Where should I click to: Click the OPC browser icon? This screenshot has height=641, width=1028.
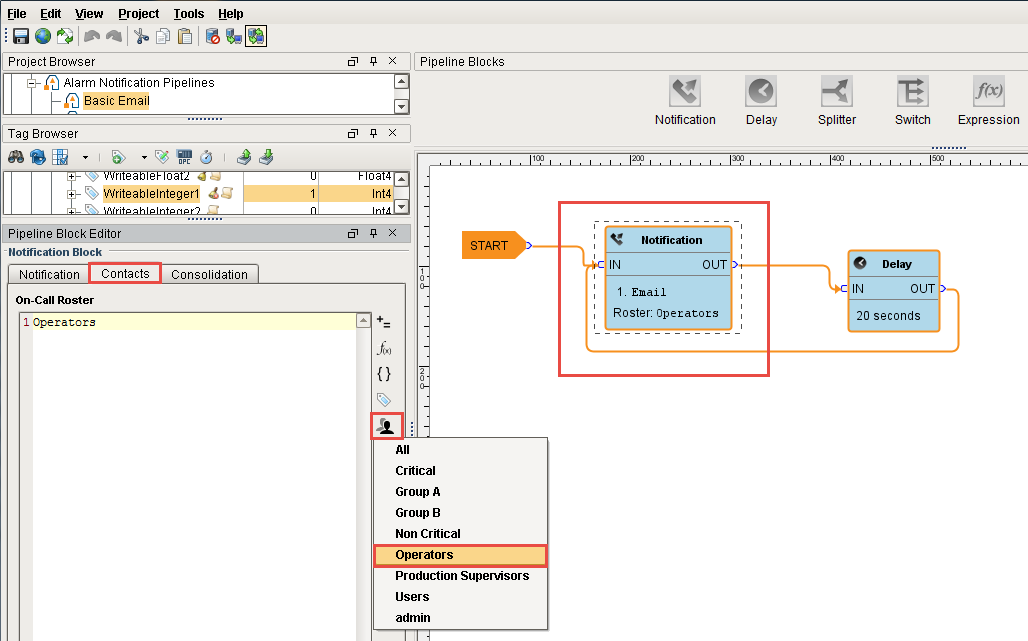[x=184, y=157]
